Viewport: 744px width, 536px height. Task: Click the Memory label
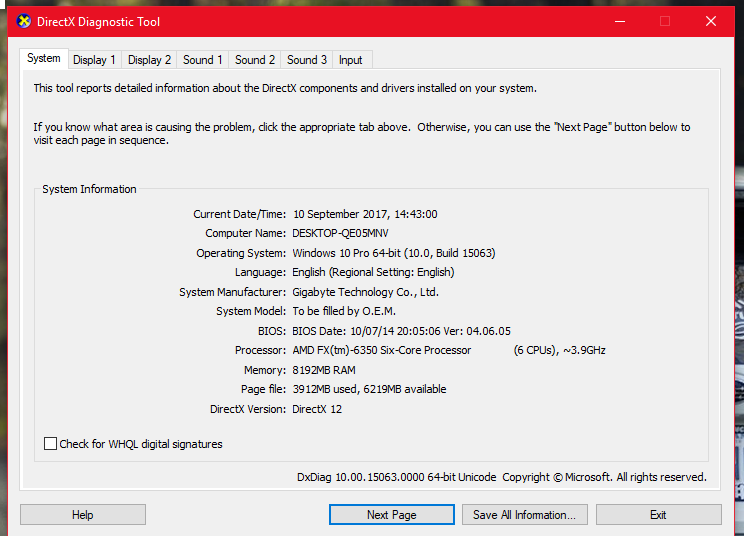point(265,370)
